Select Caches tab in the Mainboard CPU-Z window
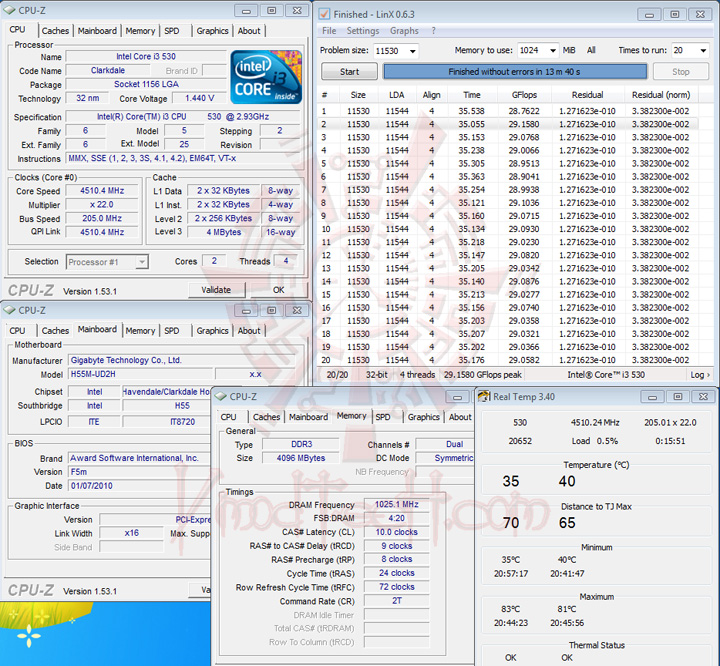 tap(55, 331)
